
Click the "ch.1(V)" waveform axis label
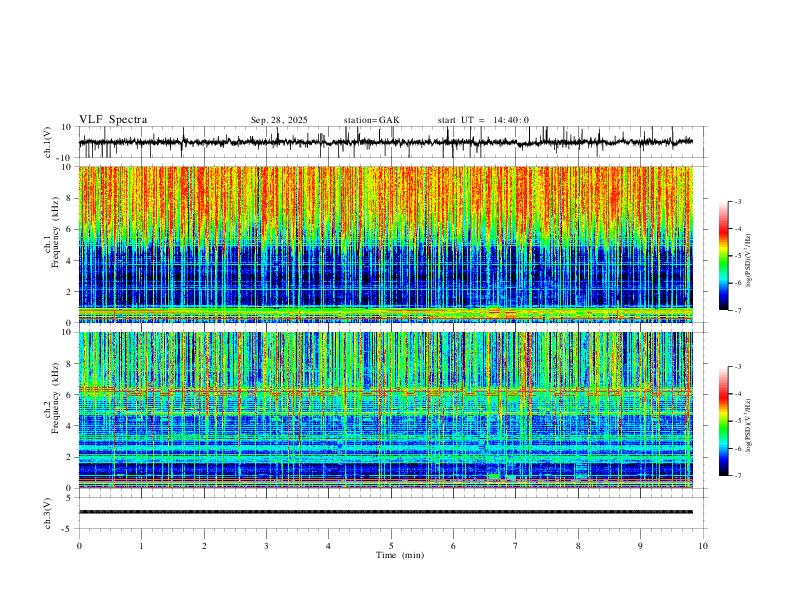(48, 142)
